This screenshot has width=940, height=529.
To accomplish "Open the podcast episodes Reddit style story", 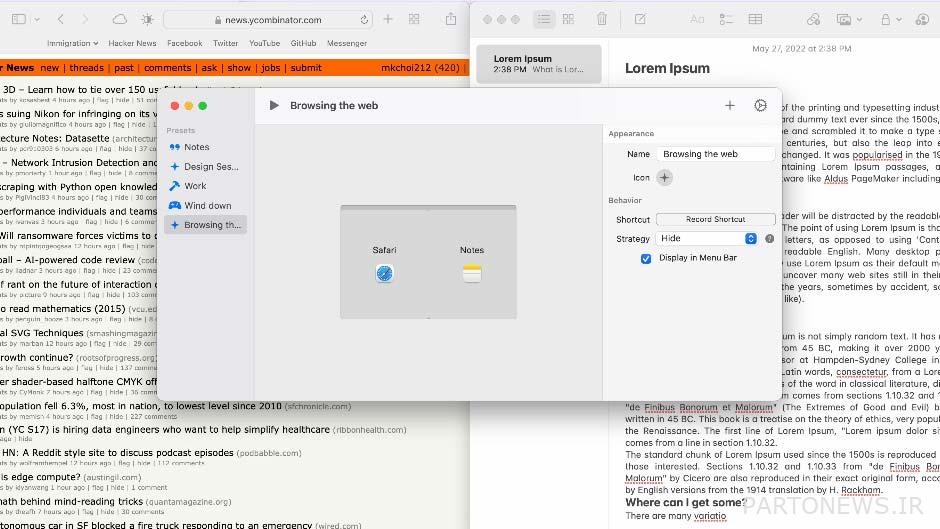I will [117, 453].
